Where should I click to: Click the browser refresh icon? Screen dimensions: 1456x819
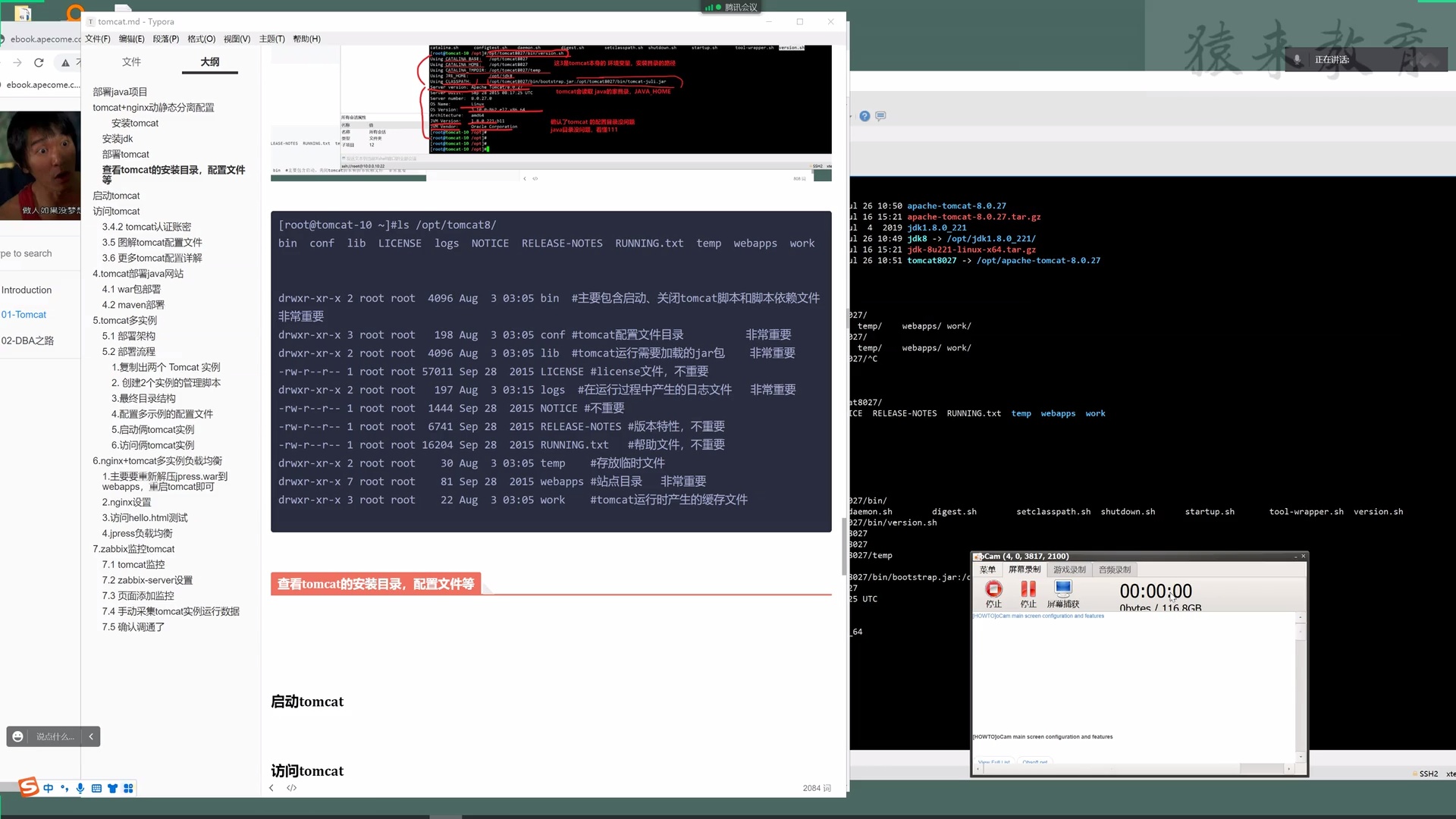(x=39, y=63)
